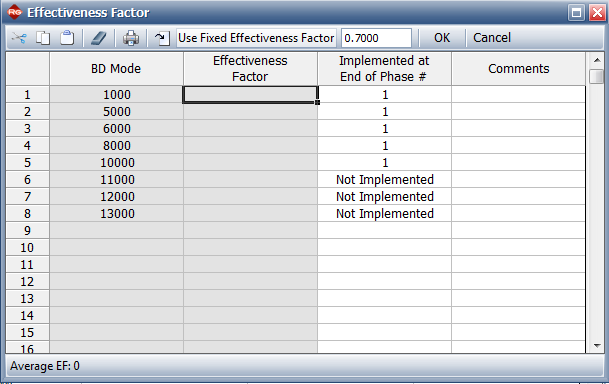Select Implemented at End cell for mode 8000
Image resolution: width=609 pixels, height=384 pixels.
coord(385,146)
